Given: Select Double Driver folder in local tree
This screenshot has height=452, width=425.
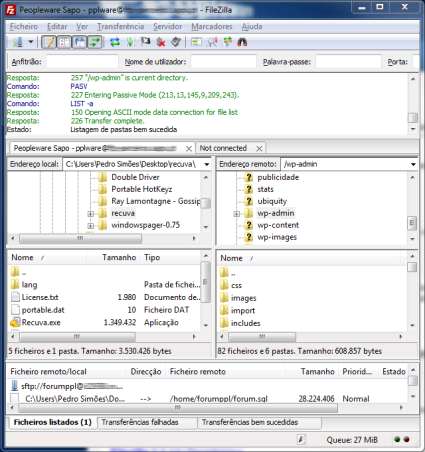Looking at the screenshot, I should [x=135, y=177].
